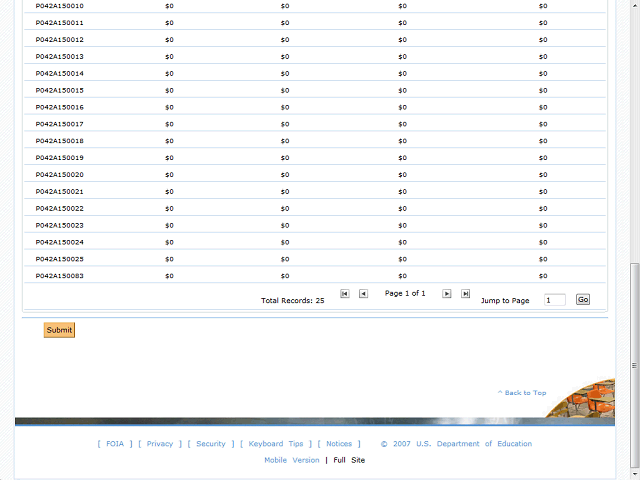Select row P042A150012
Viewport: 640px width, 480px height.
click(x=315, y=40)
